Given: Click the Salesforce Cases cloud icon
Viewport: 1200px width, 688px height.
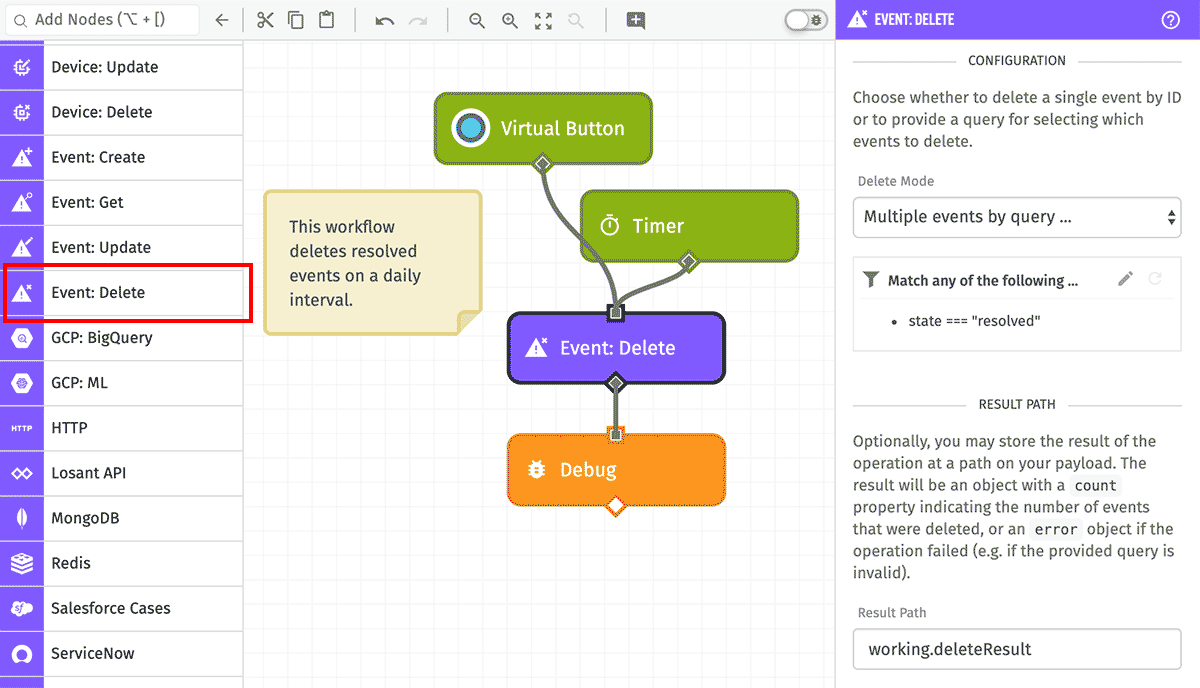Looking at the screenshot, I should (22, 608).
